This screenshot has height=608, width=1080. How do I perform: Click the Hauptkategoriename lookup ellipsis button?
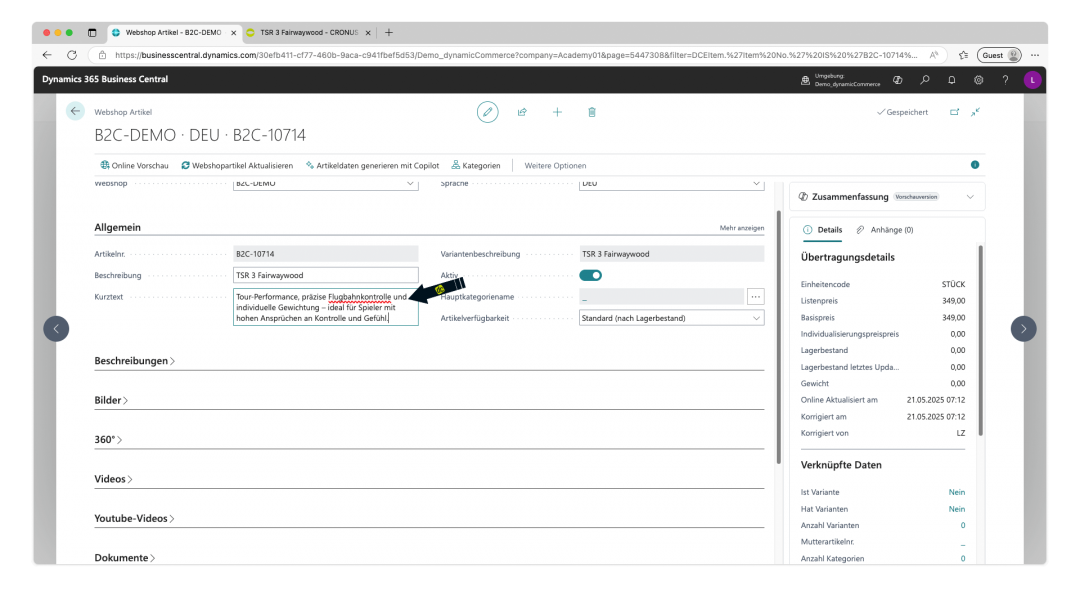[x=756, y=297]
